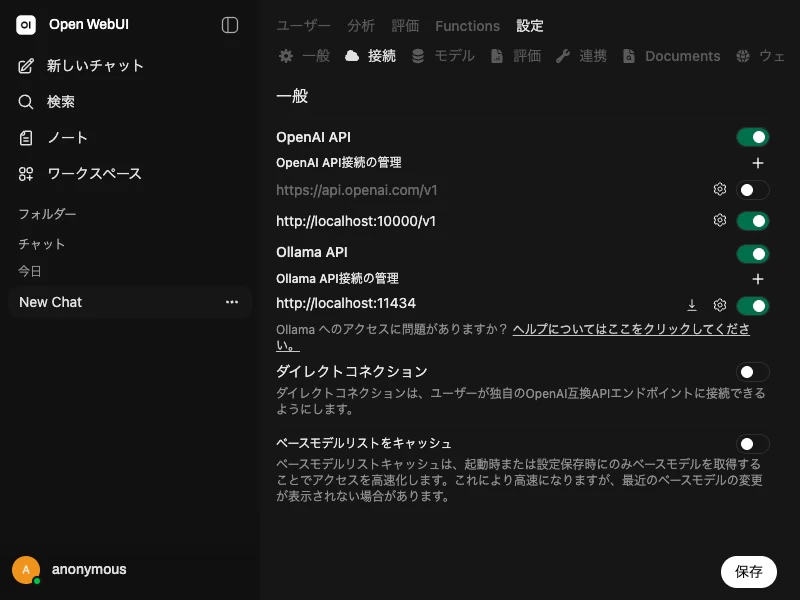800x600 pixels.
Task: Collapse the sidebar with the panel icon
Action: point(230,25)
